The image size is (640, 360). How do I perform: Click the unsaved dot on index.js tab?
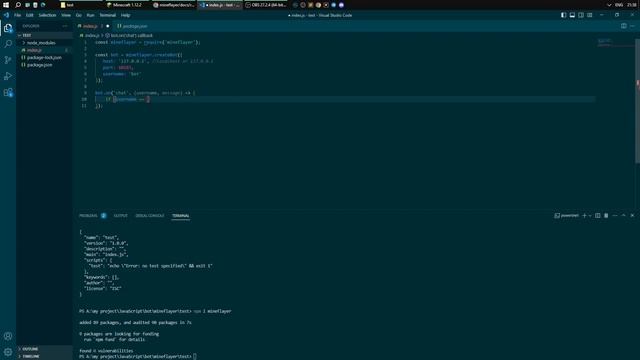(108, 26)
